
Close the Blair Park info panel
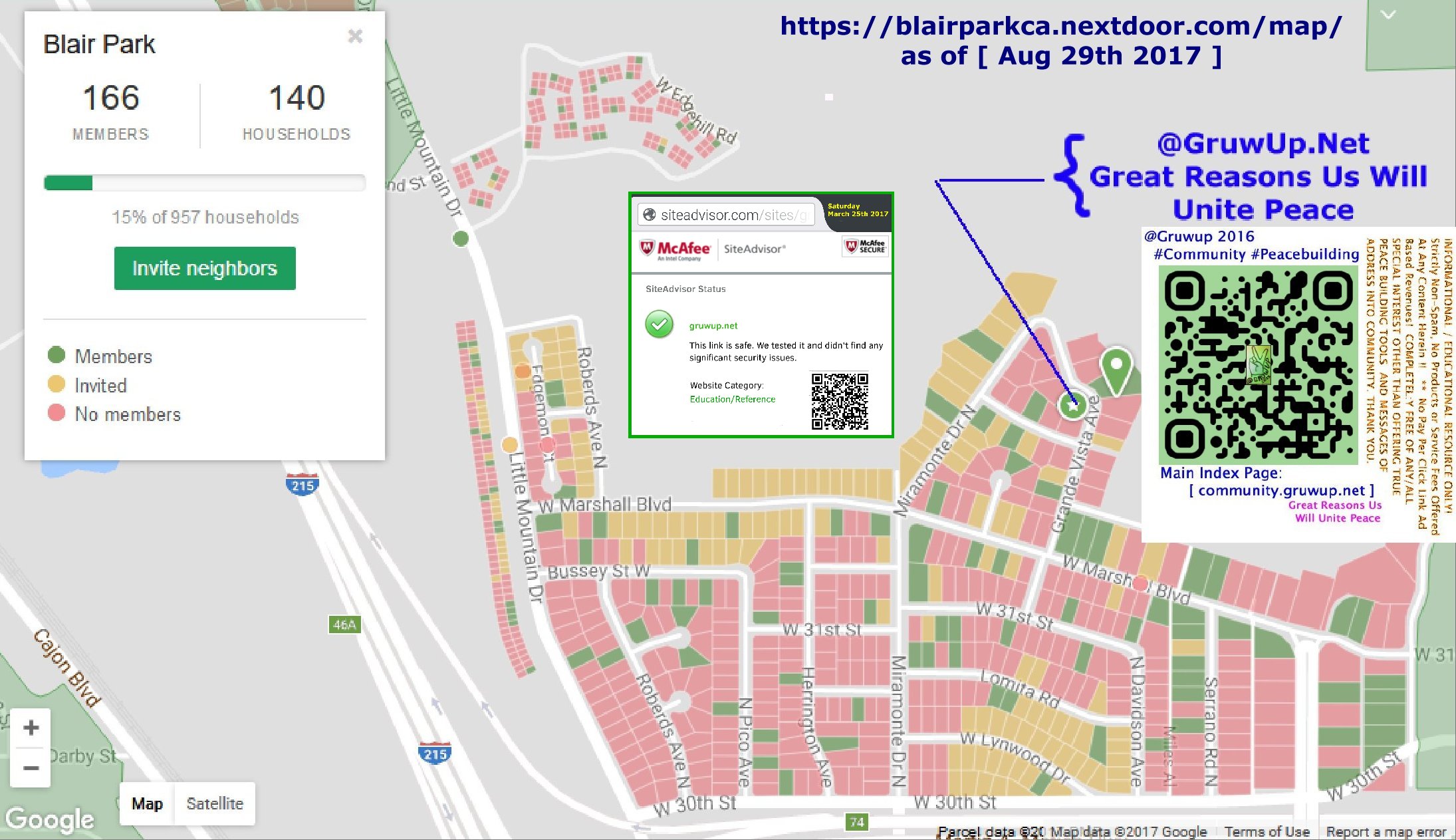coord(355,36)
